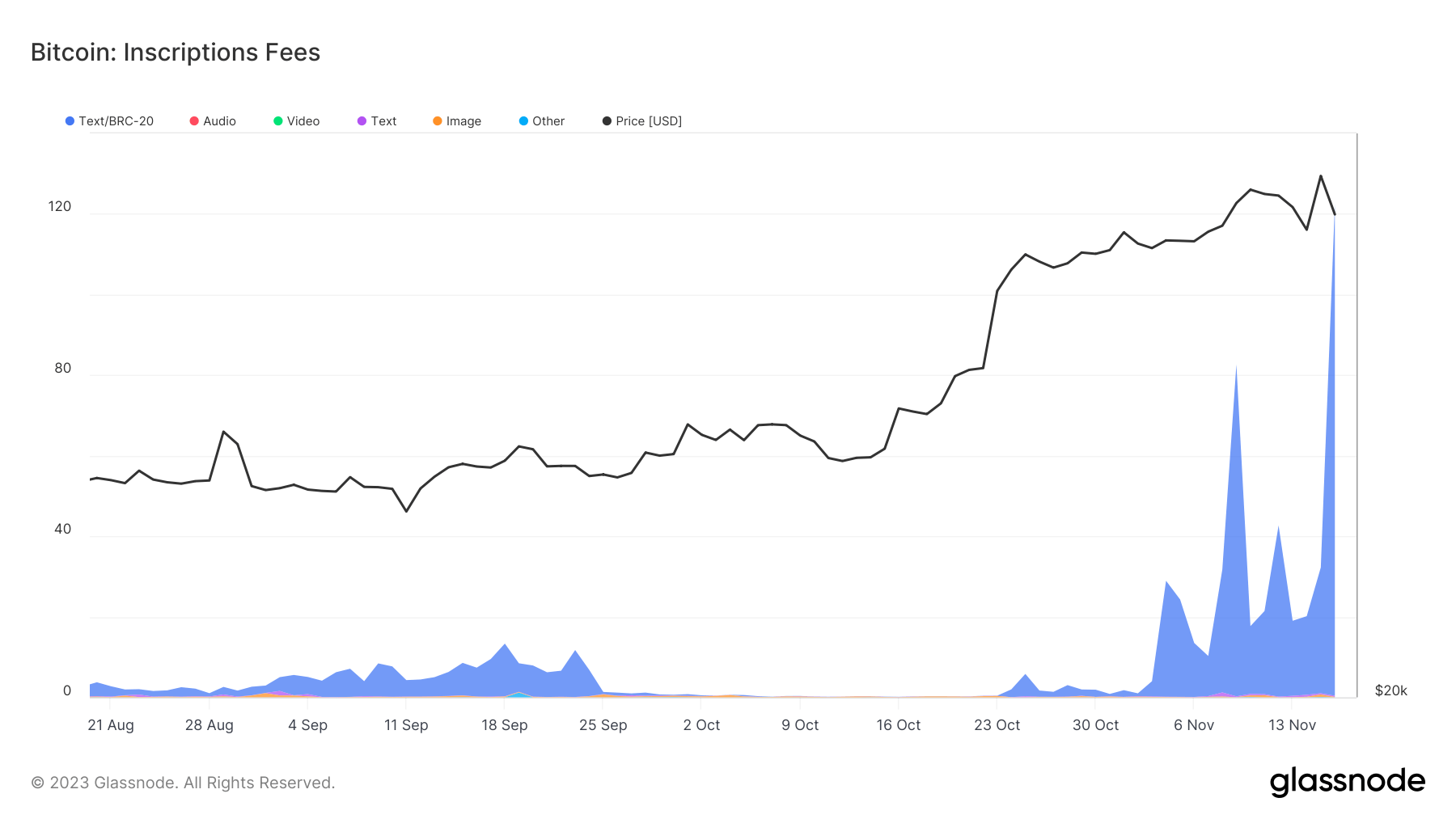Click the 25 Sep date axis label
Image resolution: width=1456 pixels, height=819 pixels.
click(x=603, y=725)
